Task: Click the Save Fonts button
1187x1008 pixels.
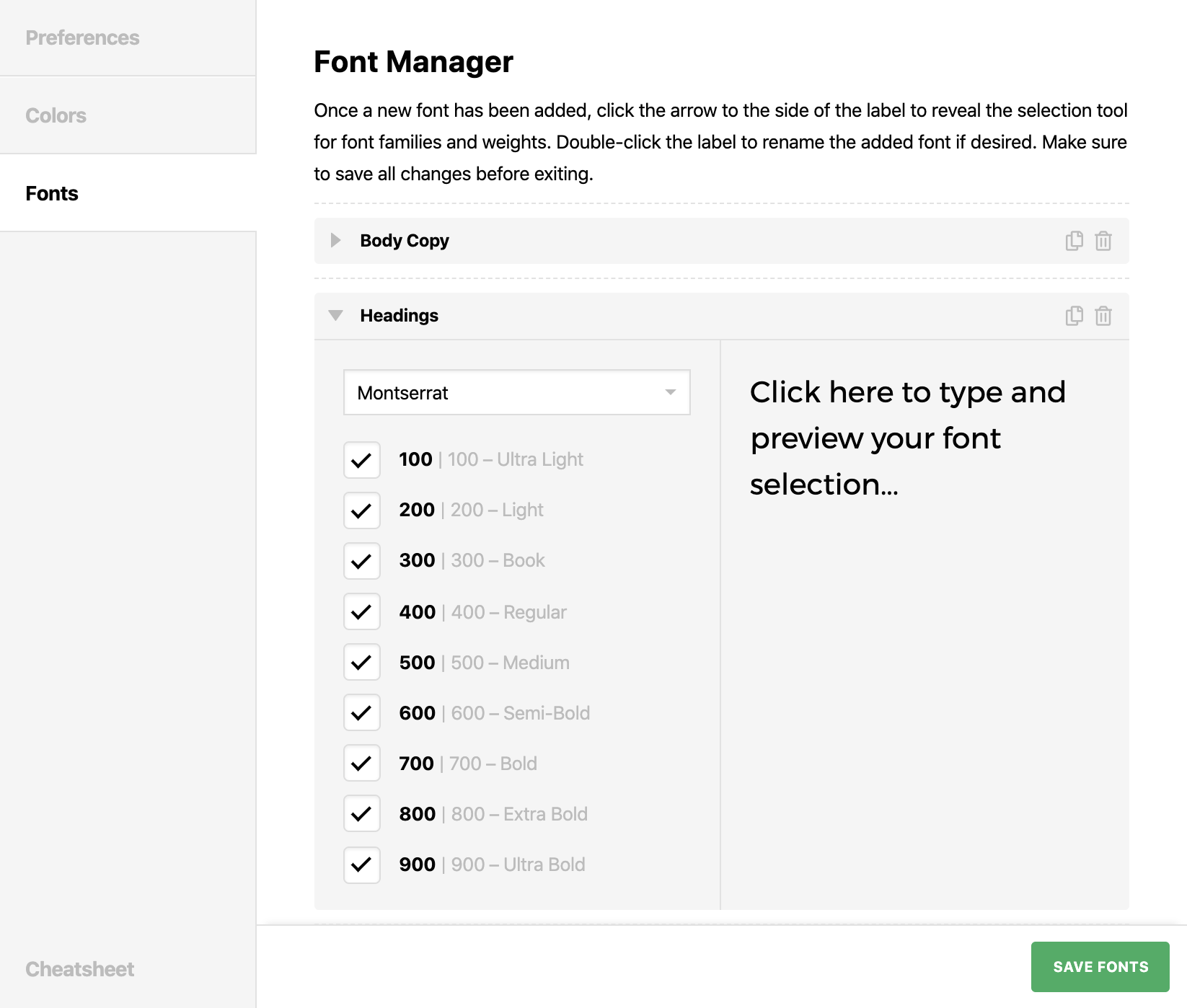Action: tap(1100, 967)
